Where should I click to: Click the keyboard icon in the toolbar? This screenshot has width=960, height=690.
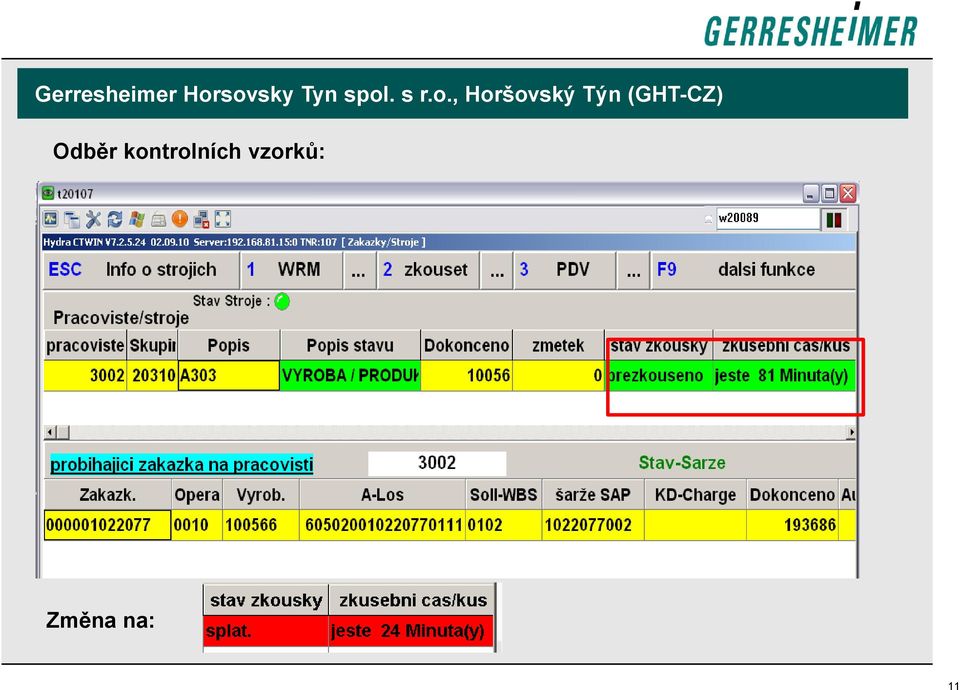[x=158, y=219]
